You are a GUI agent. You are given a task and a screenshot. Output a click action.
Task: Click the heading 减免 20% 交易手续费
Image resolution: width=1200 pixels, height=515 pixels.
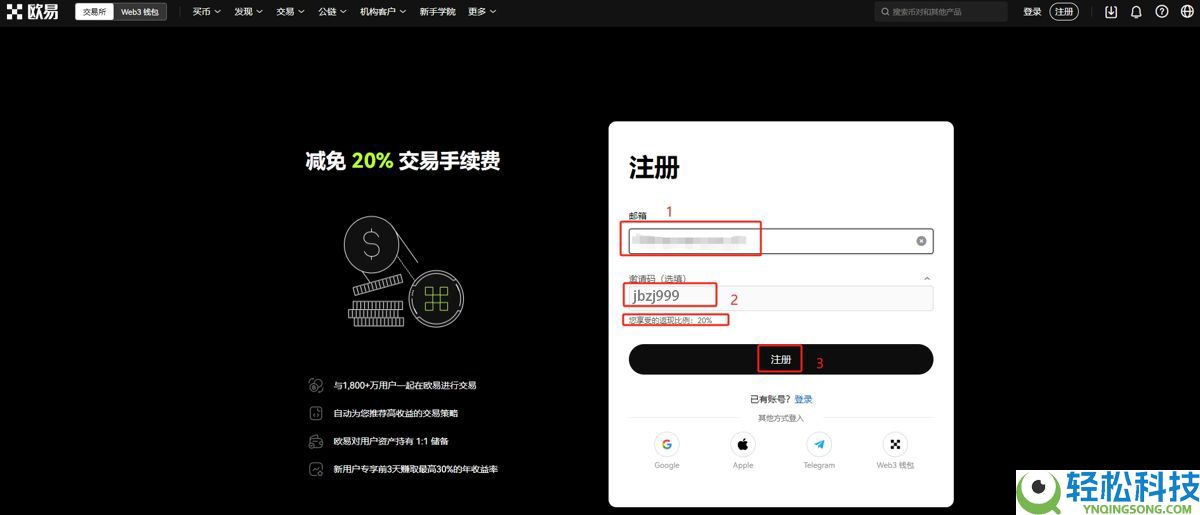(403, 161)
